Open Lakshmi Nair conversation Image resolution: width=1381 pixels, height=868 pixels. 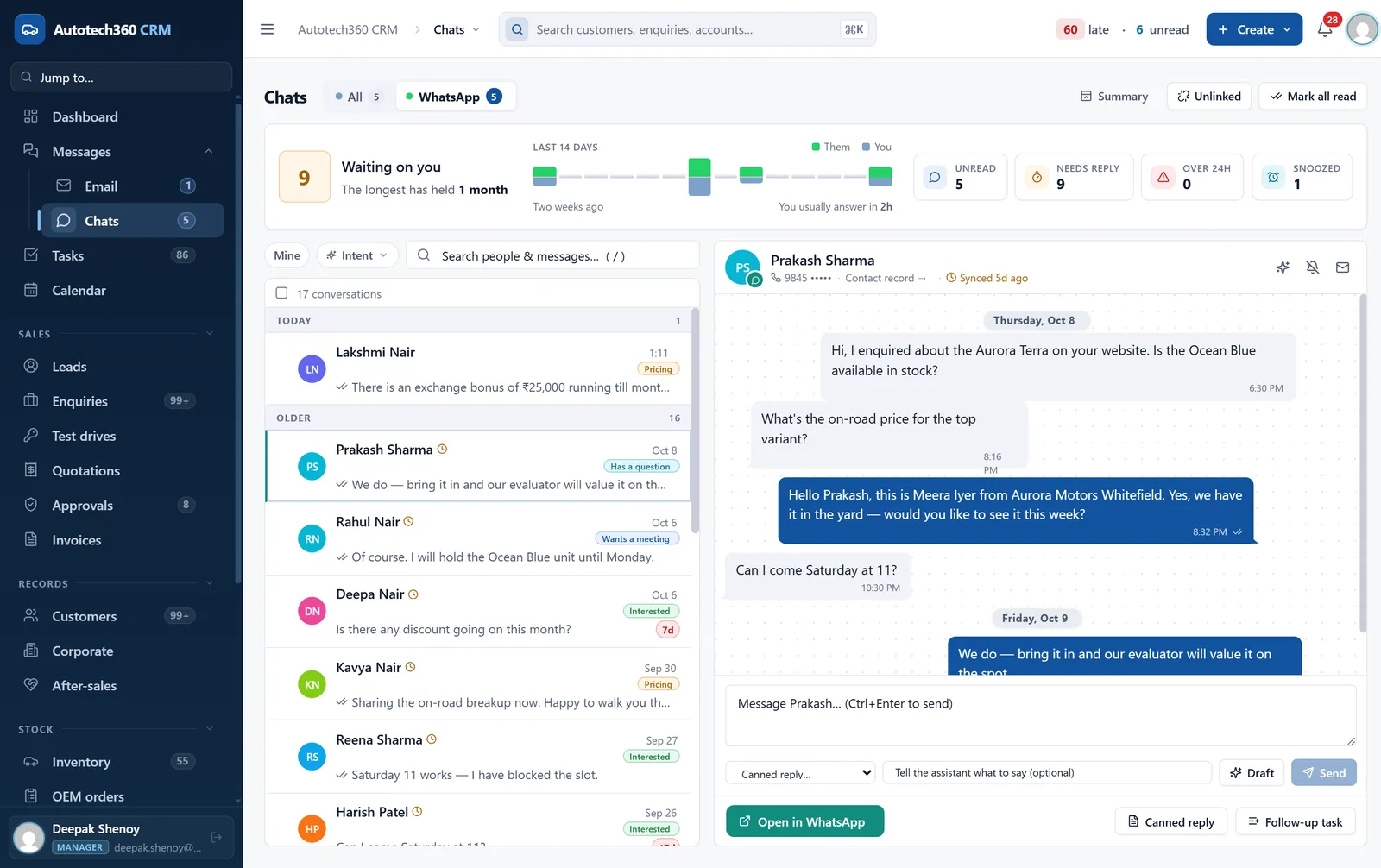click(479, 369)
